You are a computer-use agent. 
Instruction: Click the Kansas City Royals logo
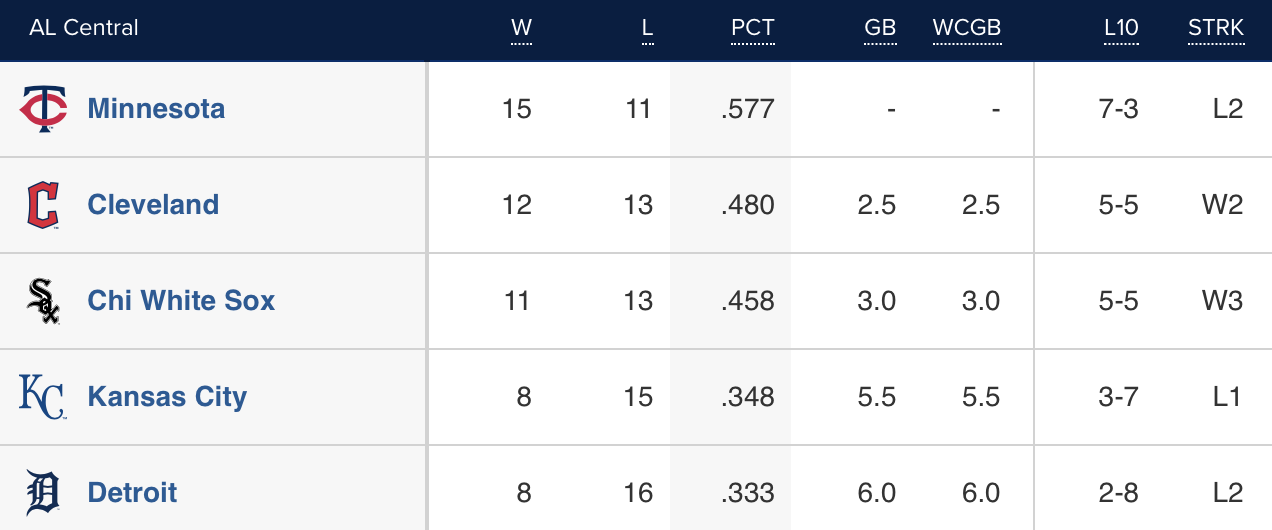click(43, 397)
